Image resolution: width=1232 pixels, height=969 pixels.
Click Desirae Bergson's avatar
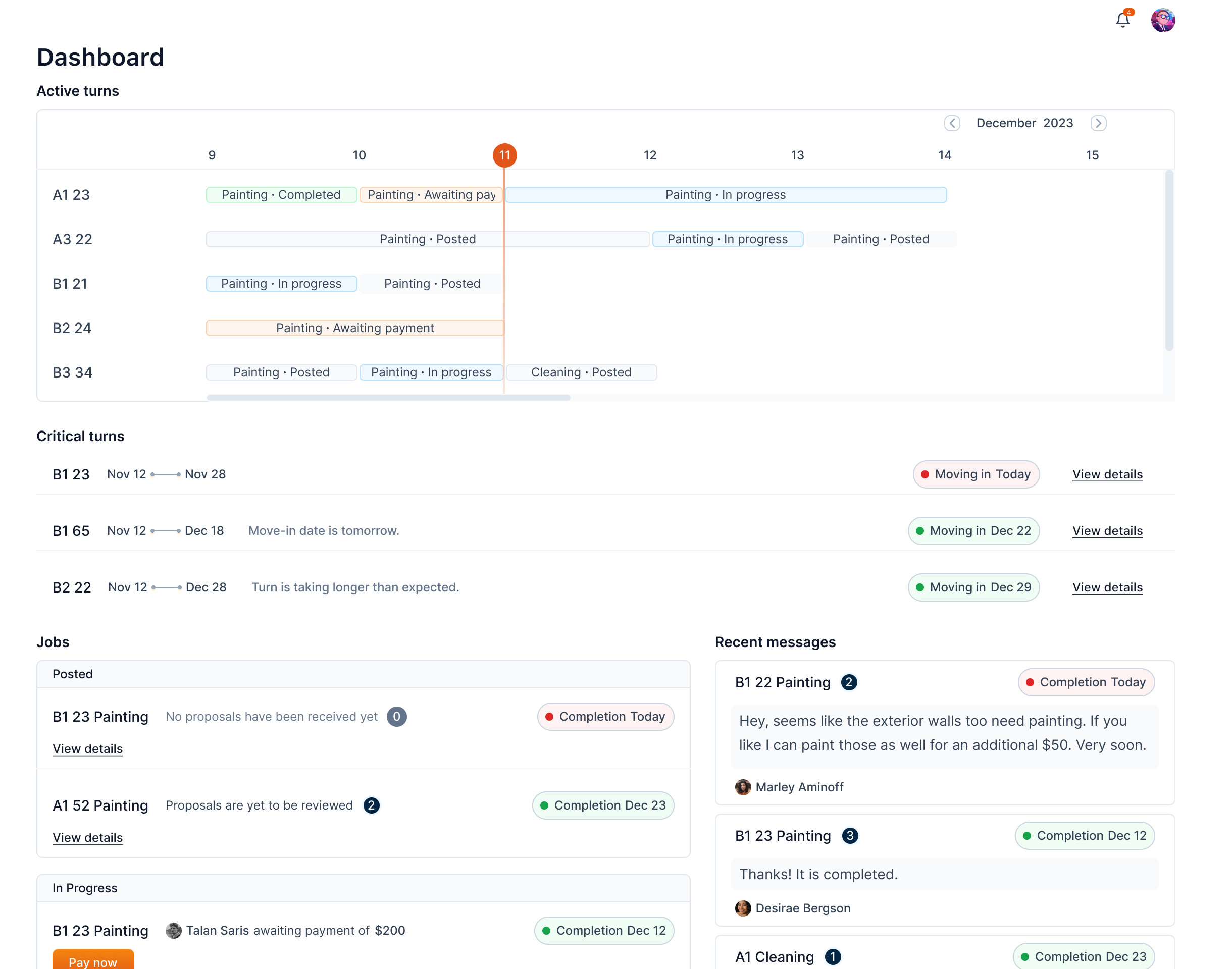point(742,908)
